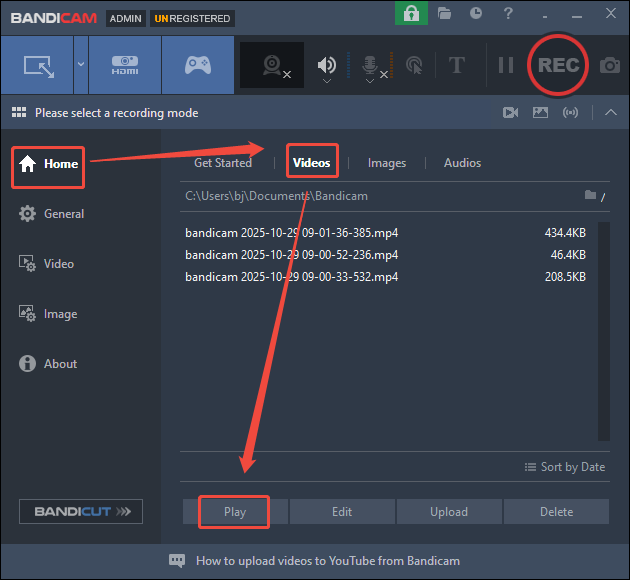630x580 pixels.
Task: Open the BANDICUT button
Action: click(81, 511)
